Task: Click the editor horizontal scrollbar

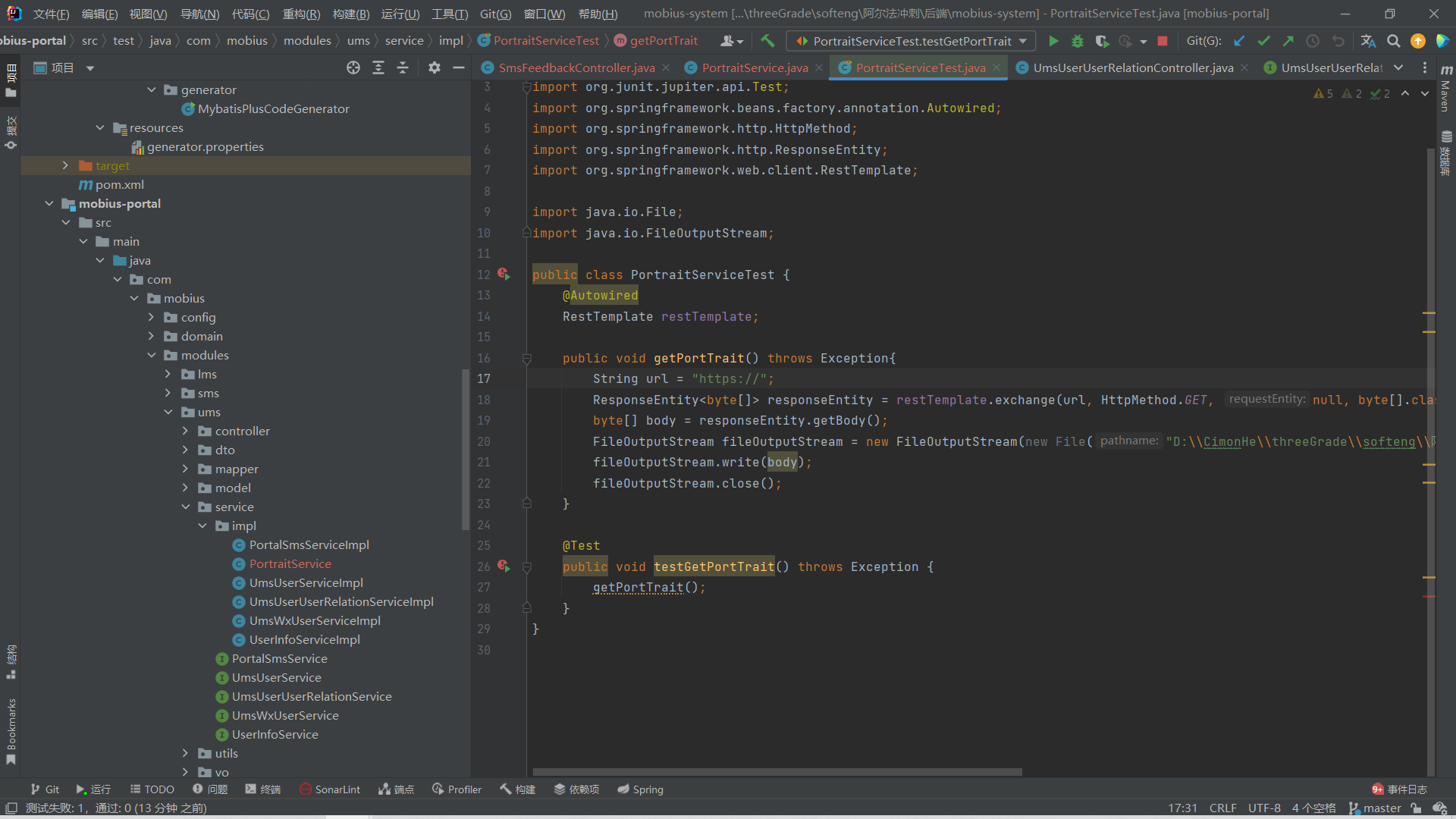Action: click(x=777, y=772)
